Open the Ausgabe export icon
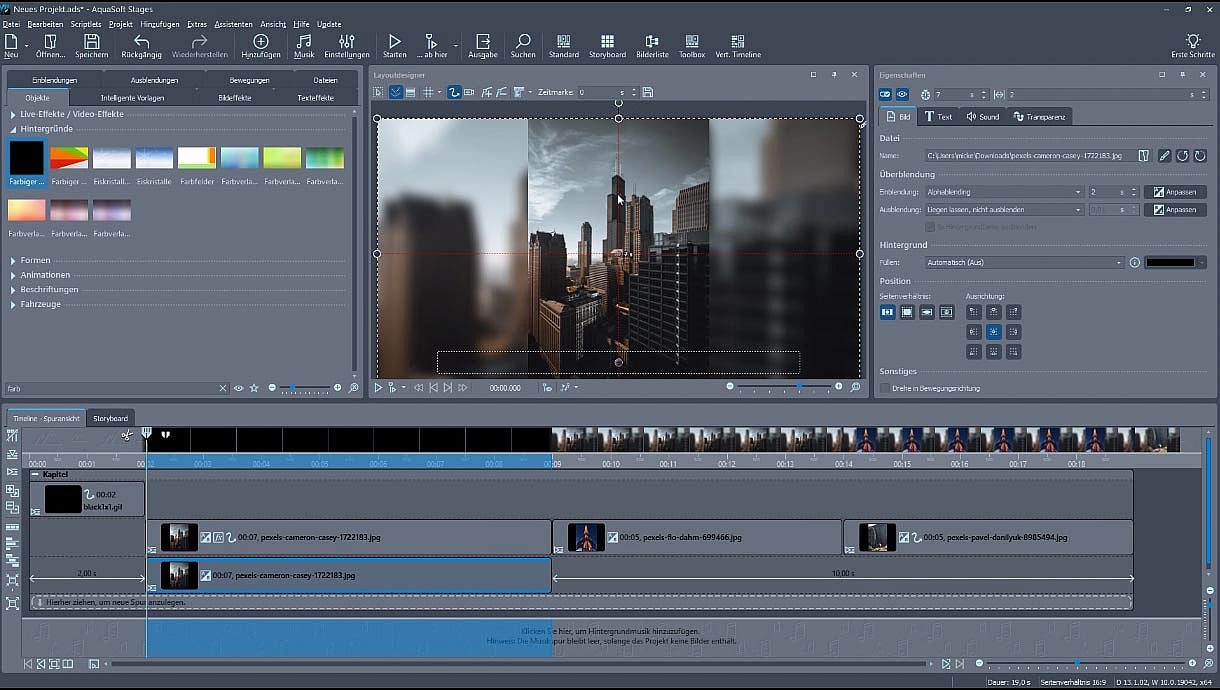This screenshot has height=690, width=1220. pos(482,44)
